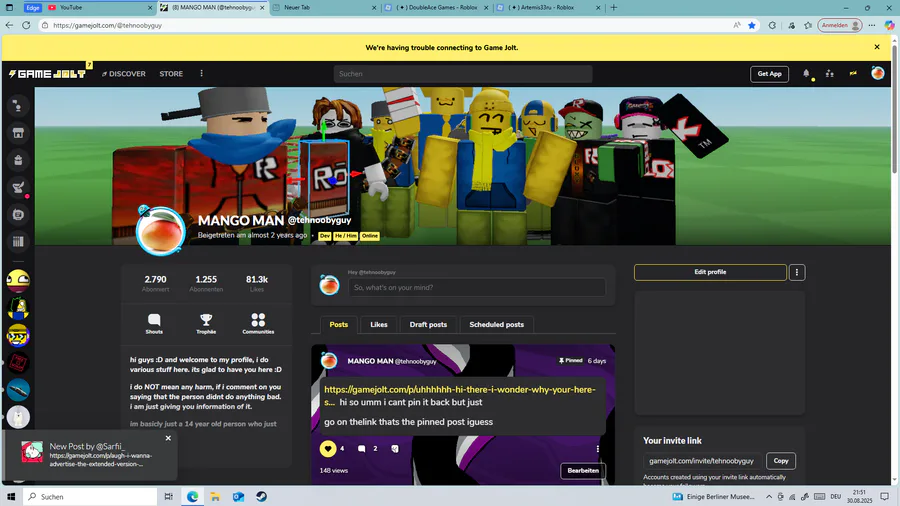This screenshot has height=506, width=900.
Task: Click the browser address bar URL
Action: click(x=107, y=25)
